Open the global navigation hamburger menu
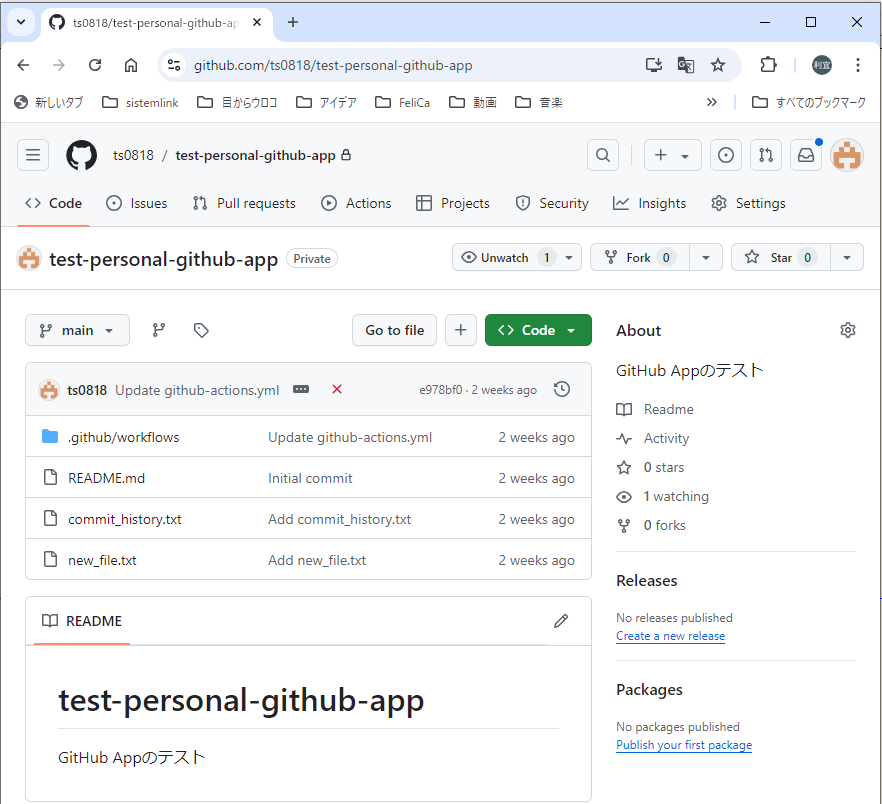This screenshot has height=804, width=882. [x=33, y=155]
